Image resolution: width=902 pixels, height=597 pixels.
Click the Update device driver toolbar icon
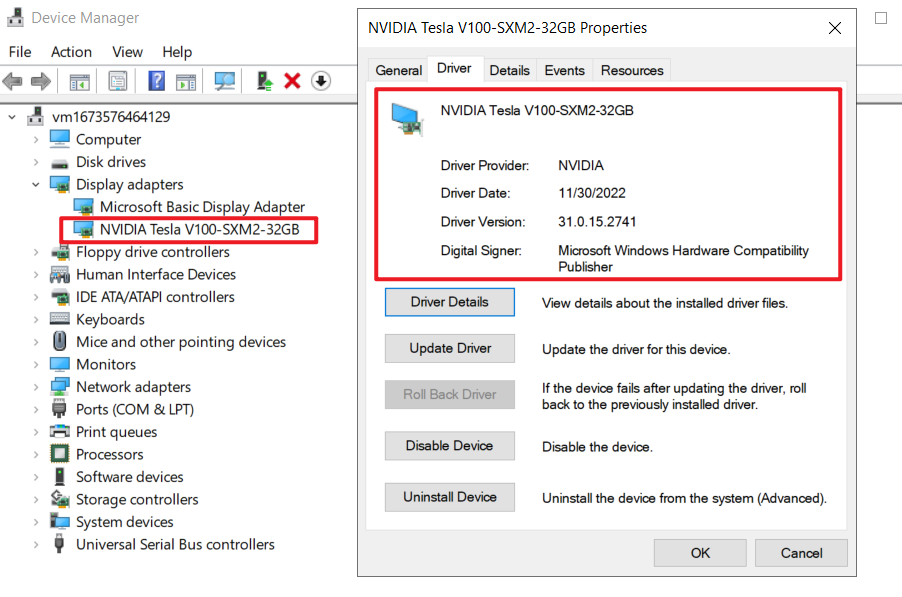pyautogui.click(x=265, y=81)
